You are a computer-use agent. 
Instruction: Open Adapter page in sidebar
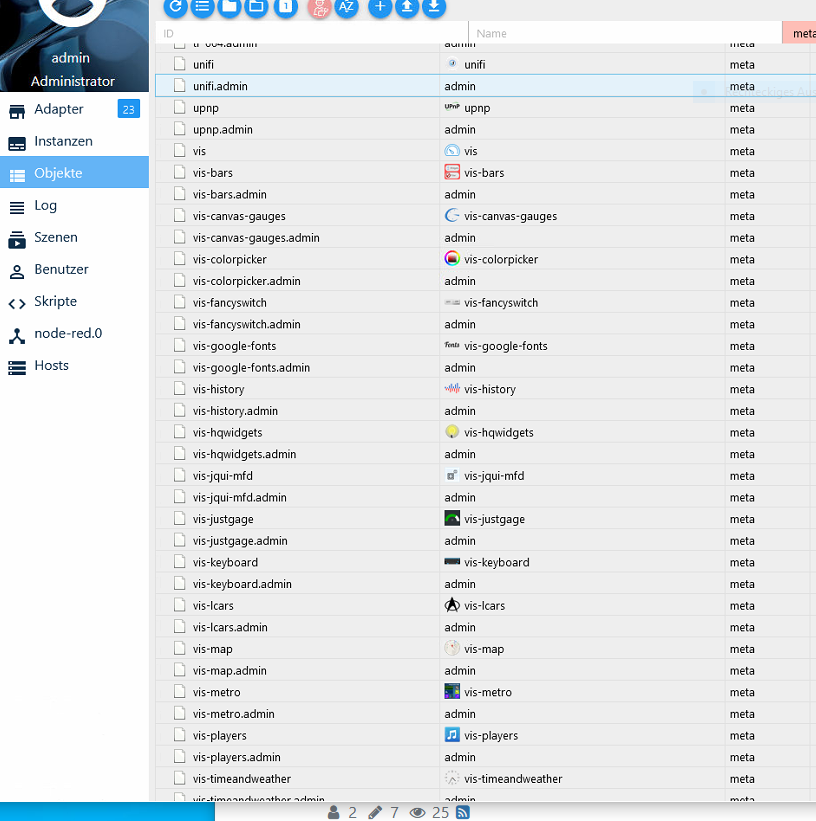(x=74, y=109)
